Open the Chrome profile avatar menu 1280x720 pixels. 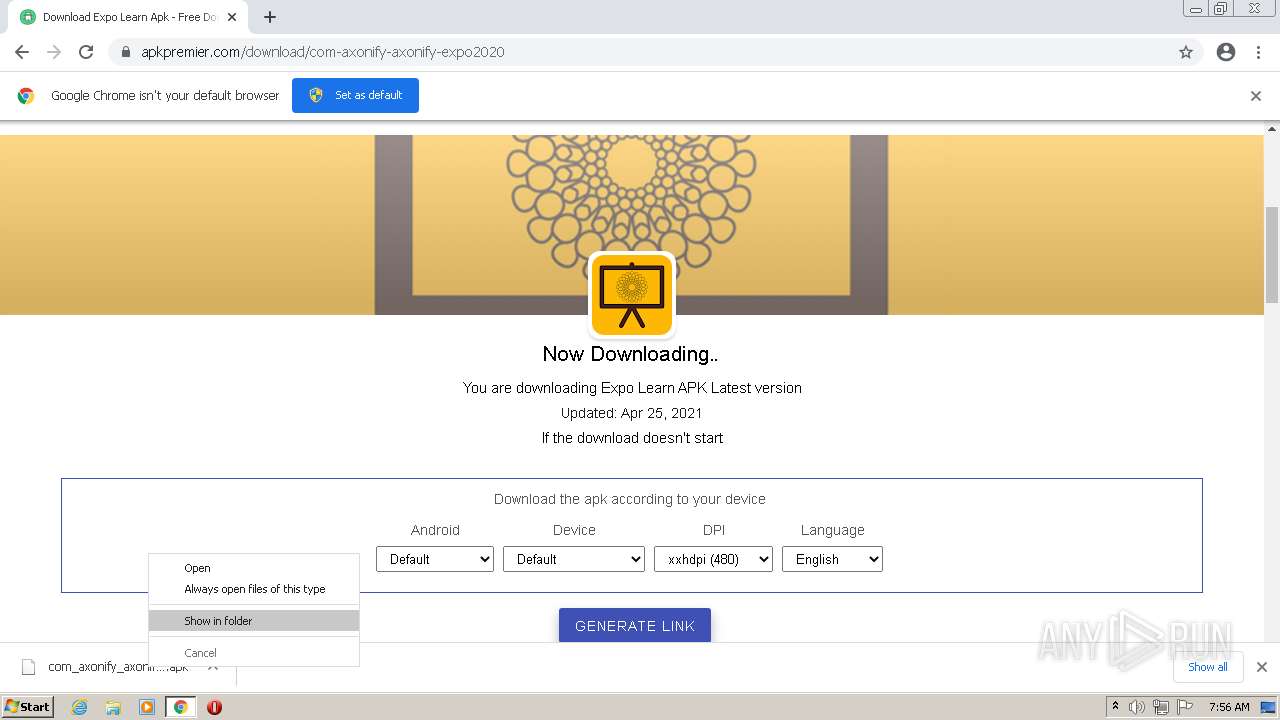1226,52
